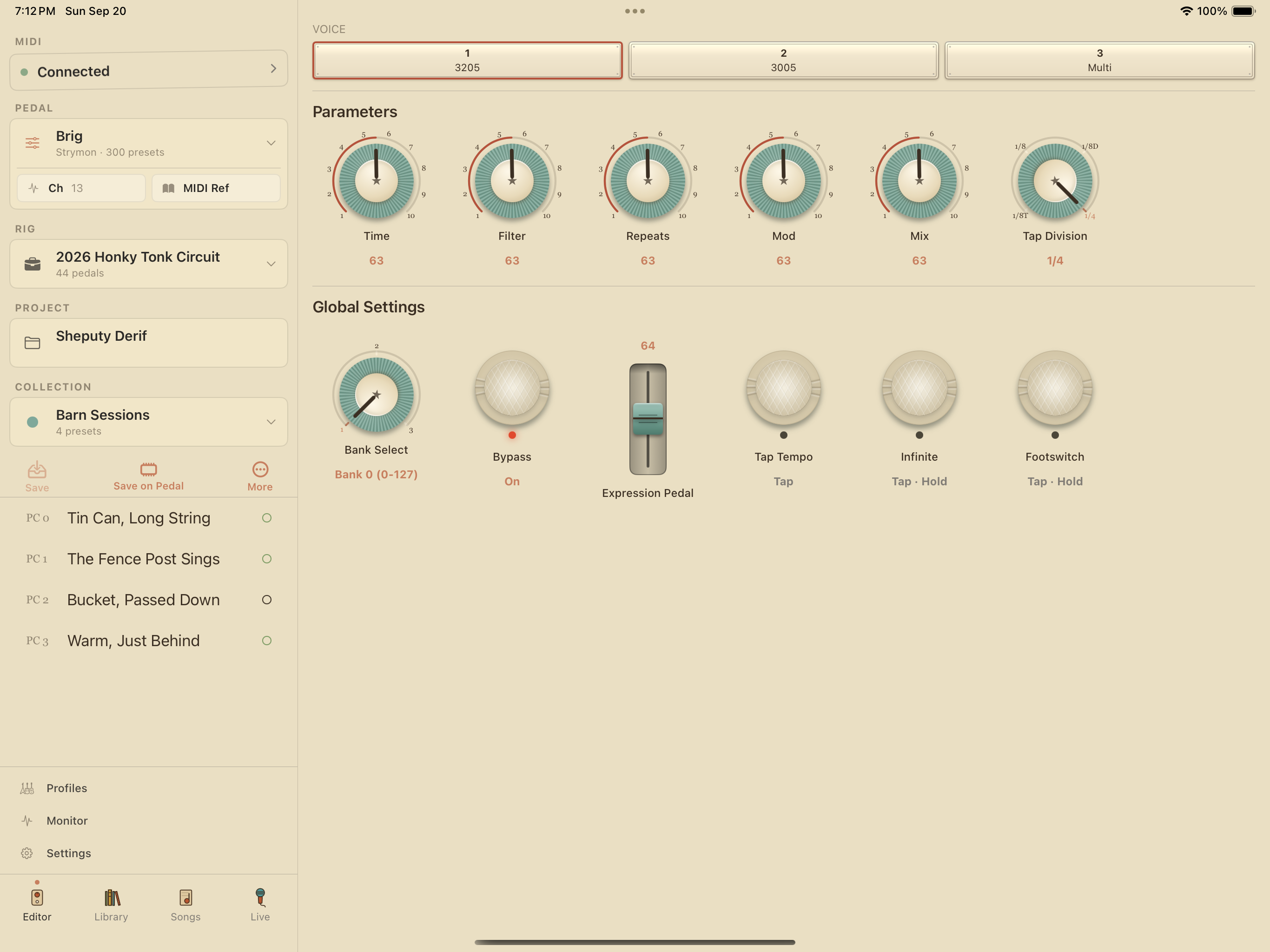Click the MIDI Ref book icon

click(168, 188)
